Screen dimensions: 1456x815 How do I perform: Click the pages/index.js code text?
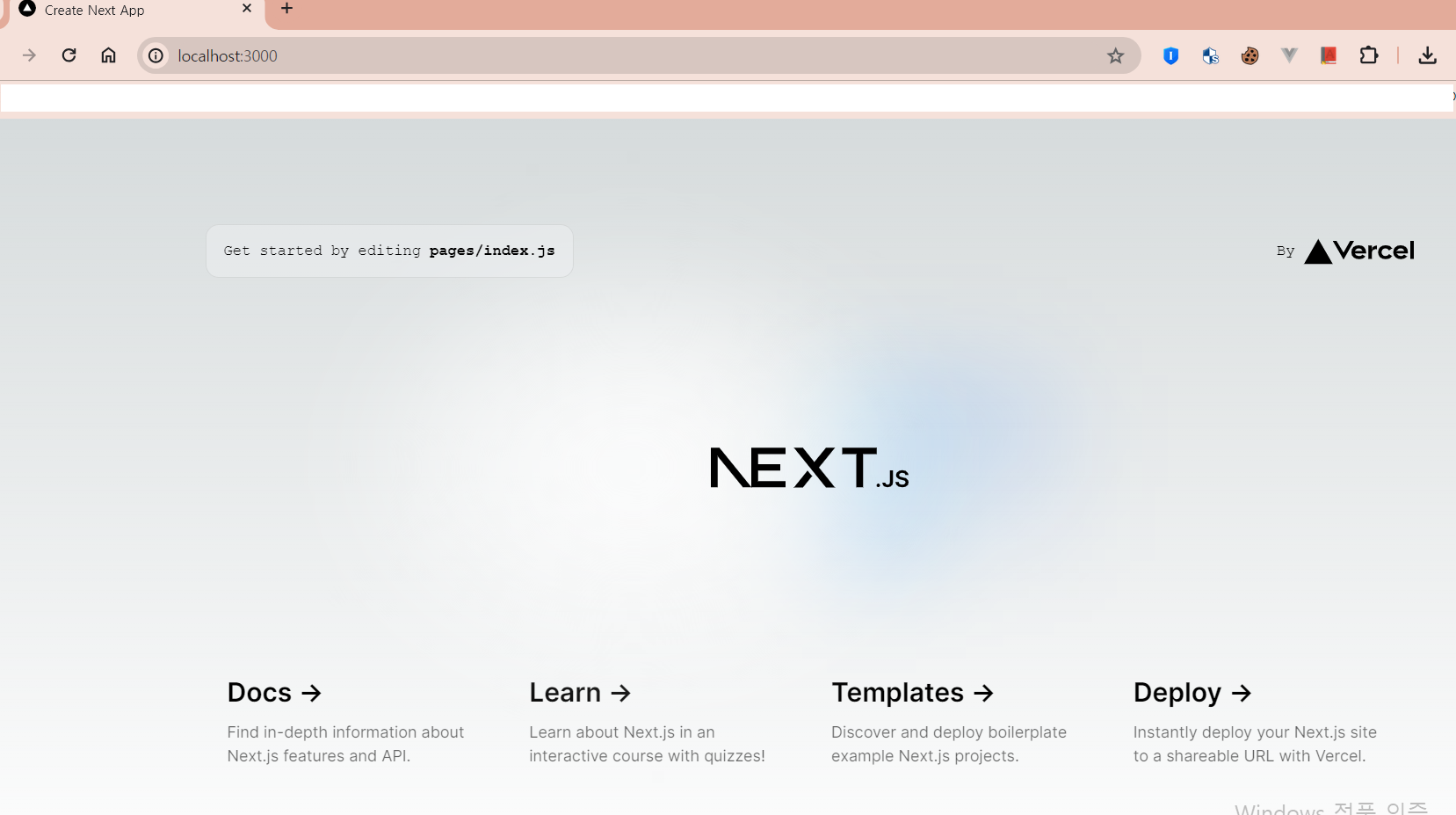[492, 251]
